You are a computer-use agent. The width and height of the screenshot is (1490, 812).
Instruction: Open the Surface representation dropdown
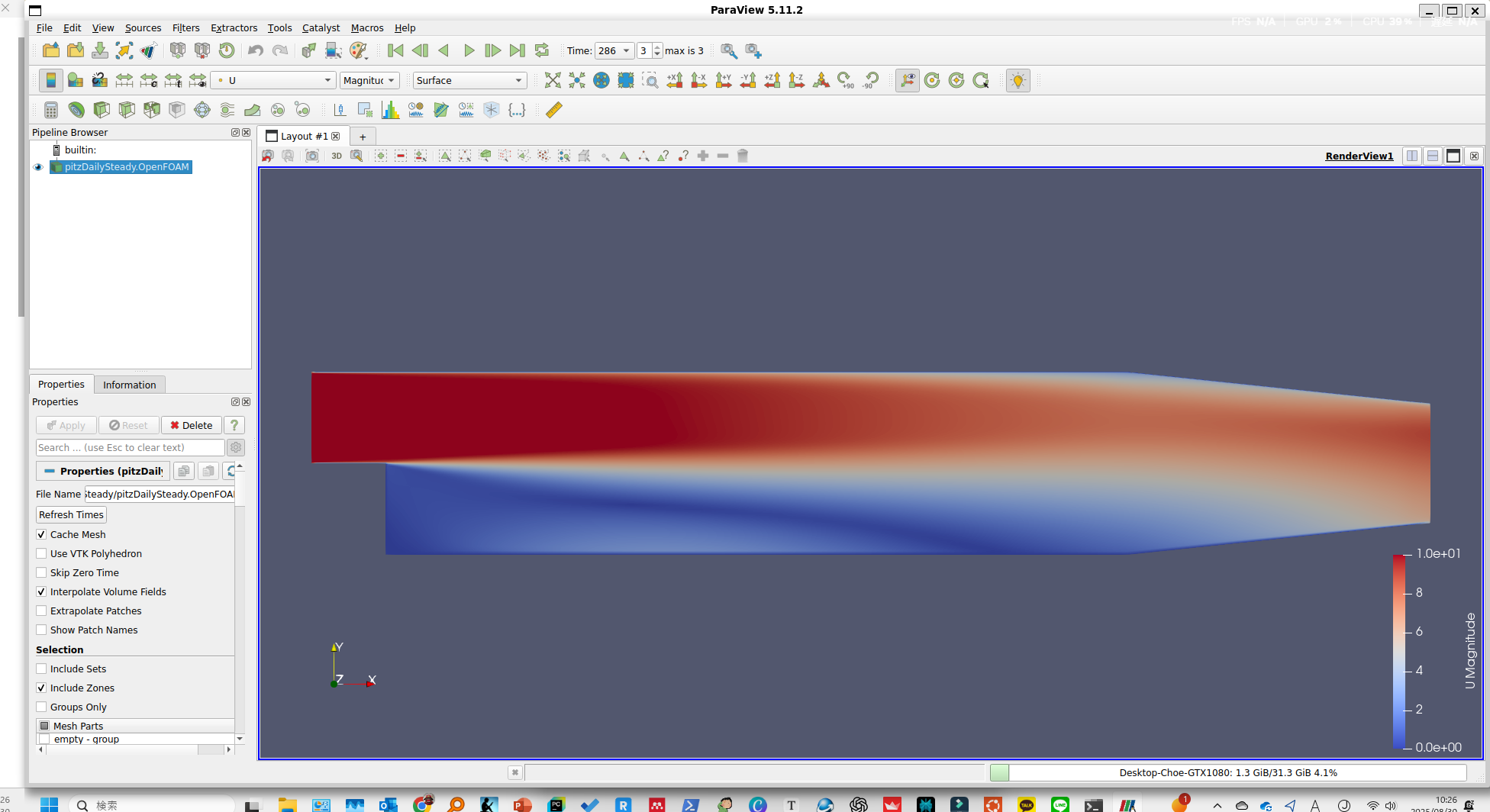[x=469, y=80]
